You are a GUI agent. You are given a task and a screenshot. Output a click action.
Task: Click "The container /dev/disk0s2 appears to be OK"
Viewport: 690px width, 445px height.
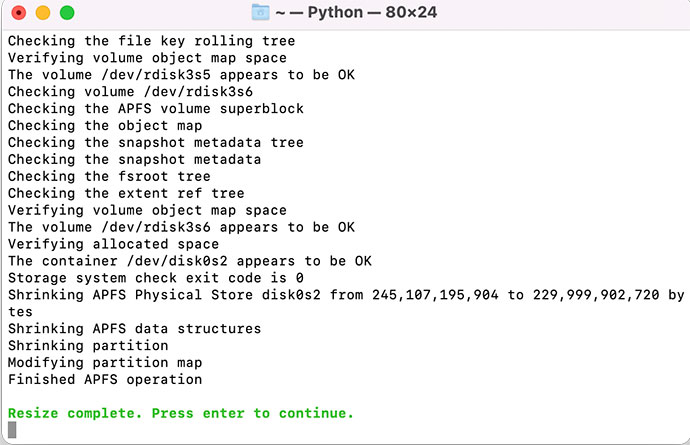coord(190,261)
